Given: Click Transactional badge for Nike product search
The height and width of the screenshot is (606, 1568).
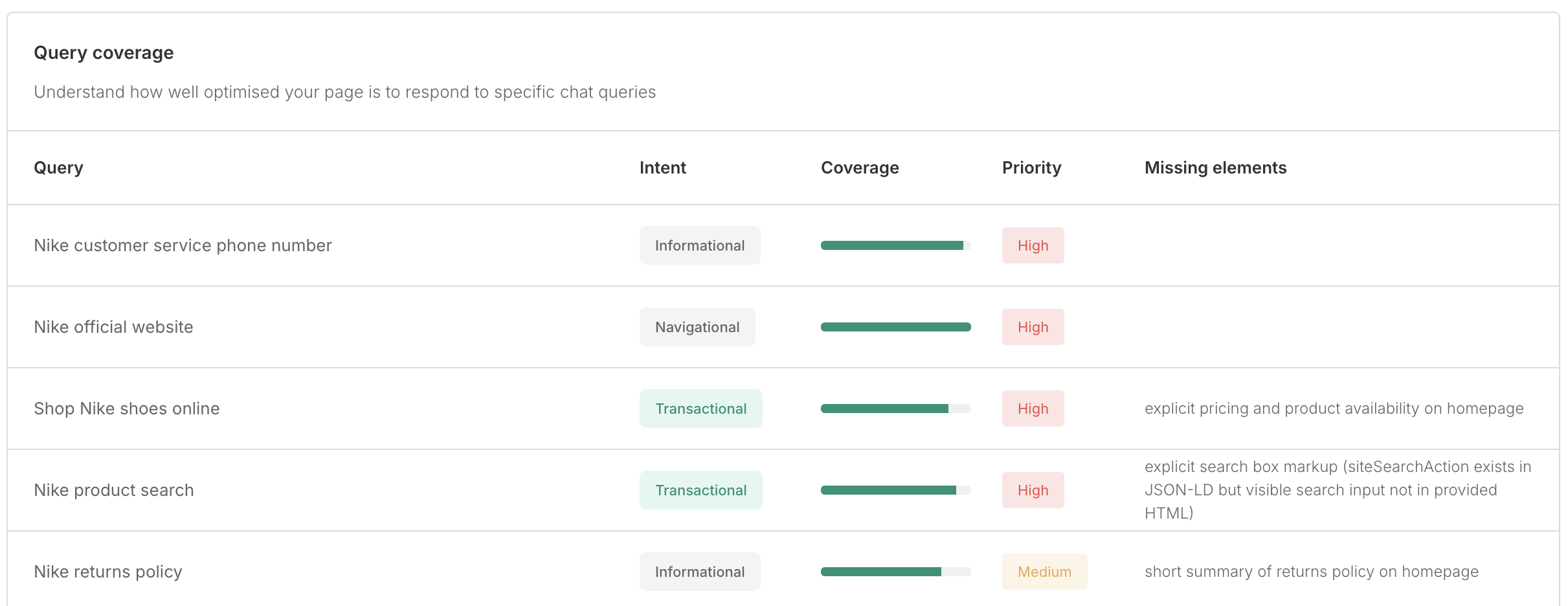Looking at the screenshot, I should 700,490.
